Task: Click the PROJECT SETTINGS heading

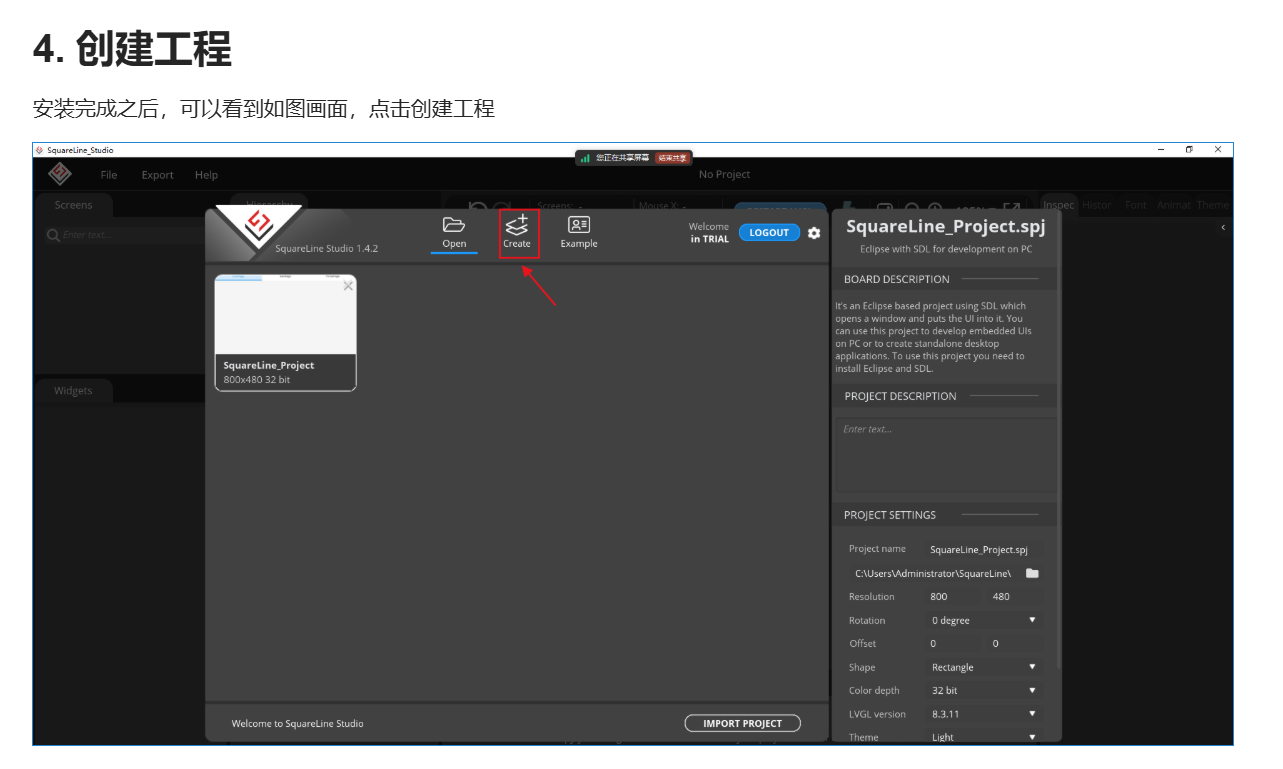Action: click(x=890, y=515)
